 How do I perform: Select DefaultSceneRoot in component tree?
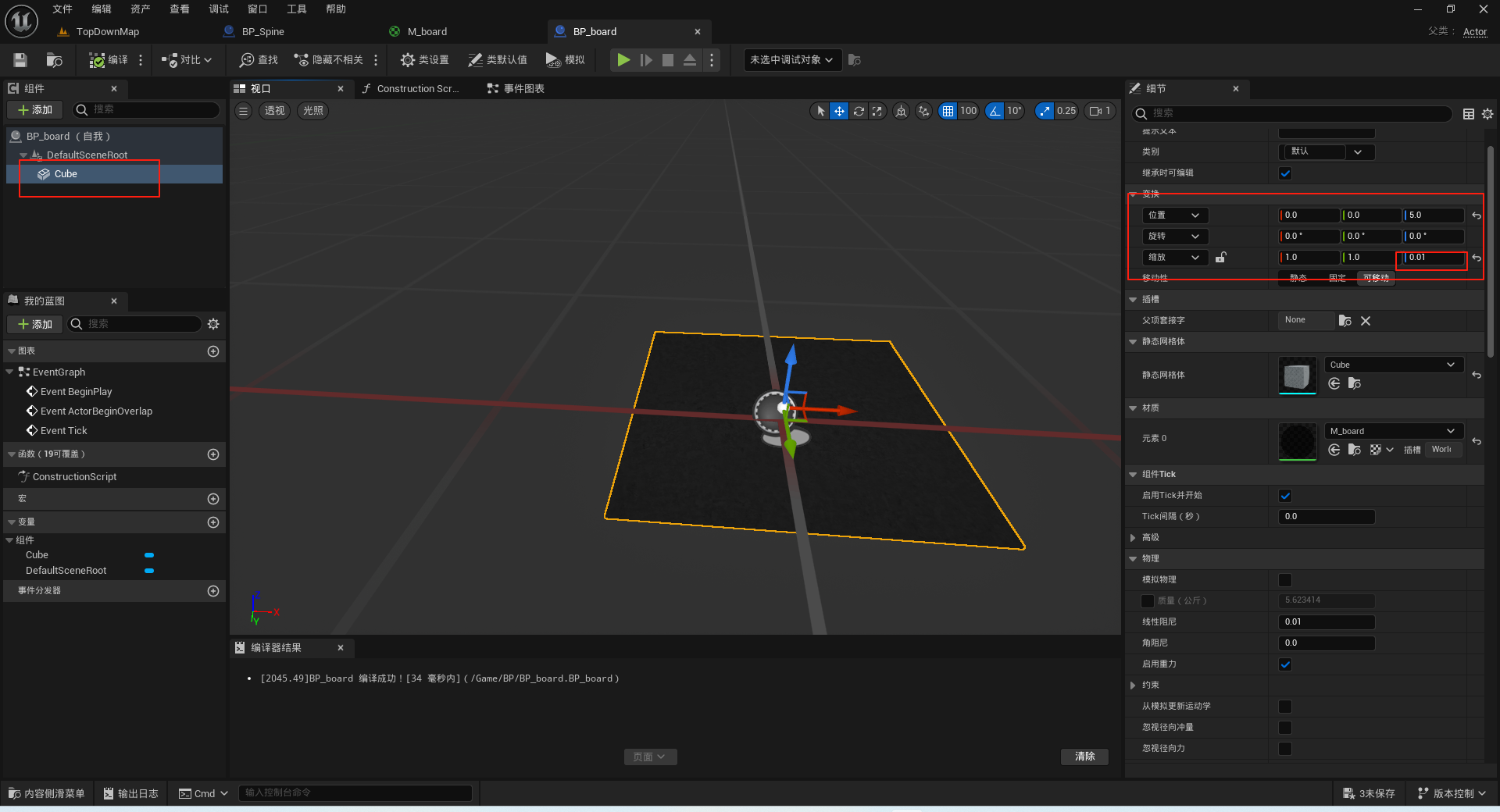pos(87,155)
